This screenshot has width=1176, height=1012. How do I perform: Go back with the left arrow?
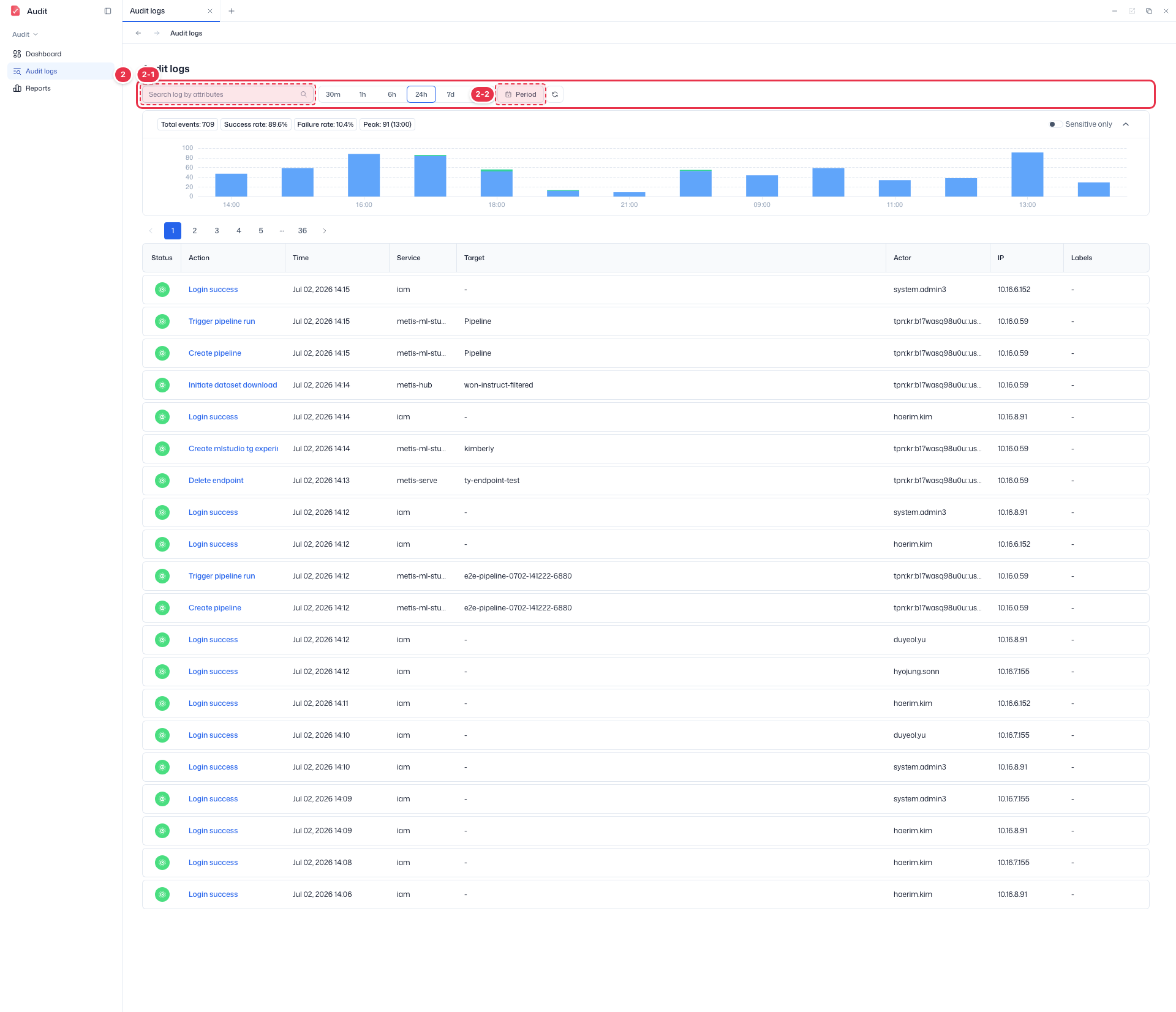pos(138,33)
